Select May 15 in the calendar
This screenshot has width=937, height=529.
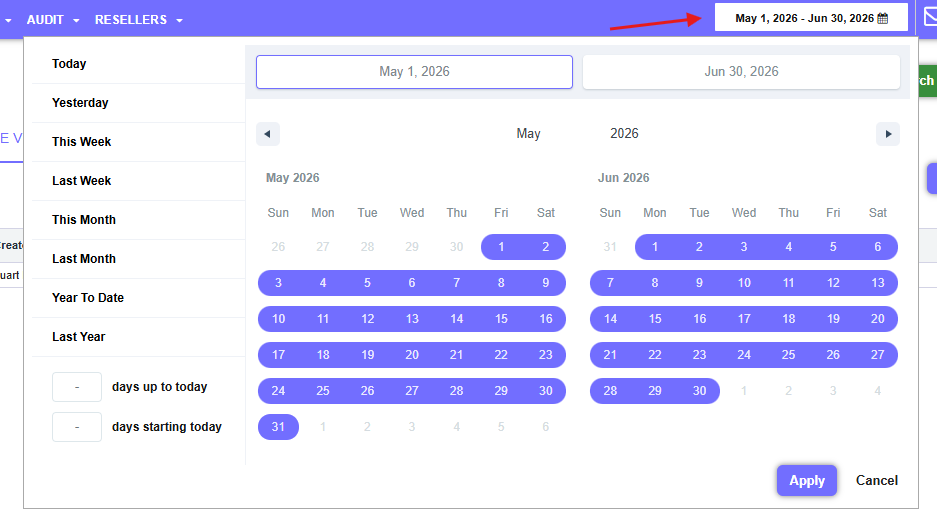pos(501,319)
